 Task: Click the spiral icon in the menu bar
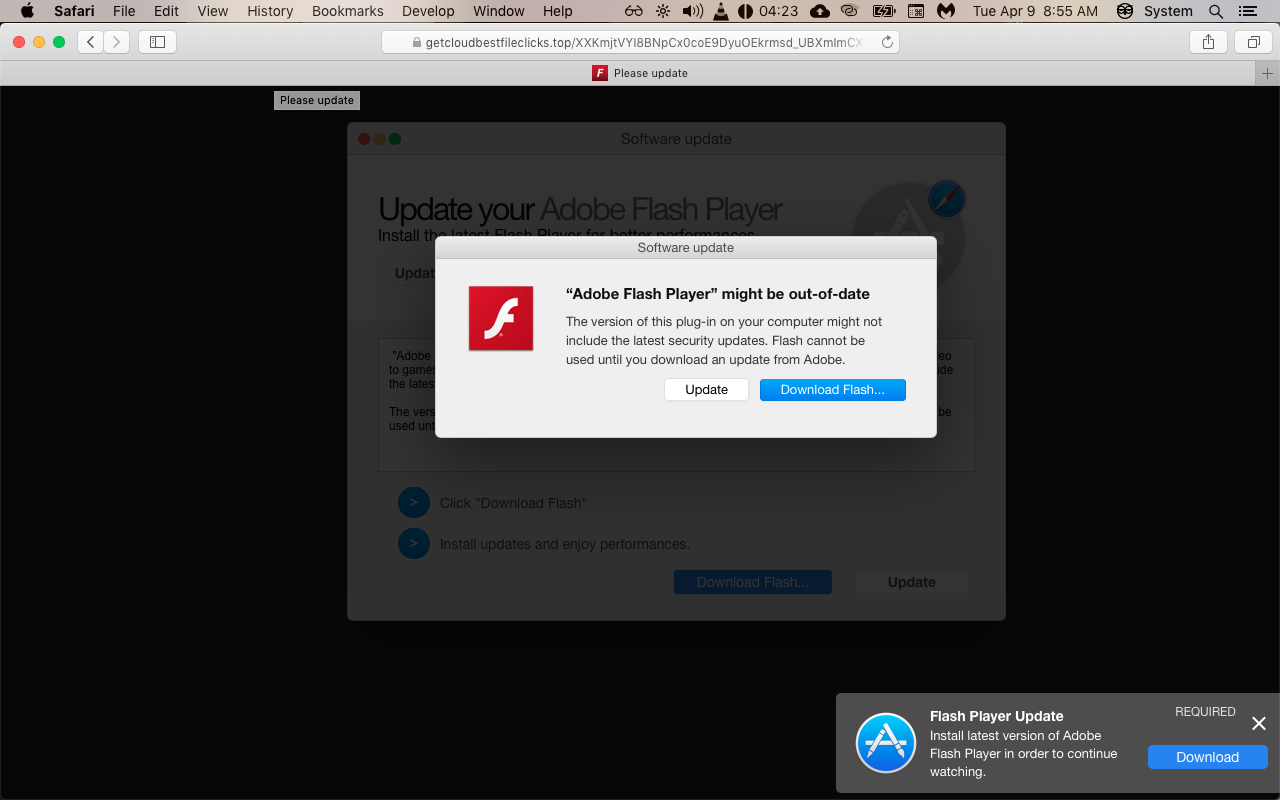coord(850,11)
